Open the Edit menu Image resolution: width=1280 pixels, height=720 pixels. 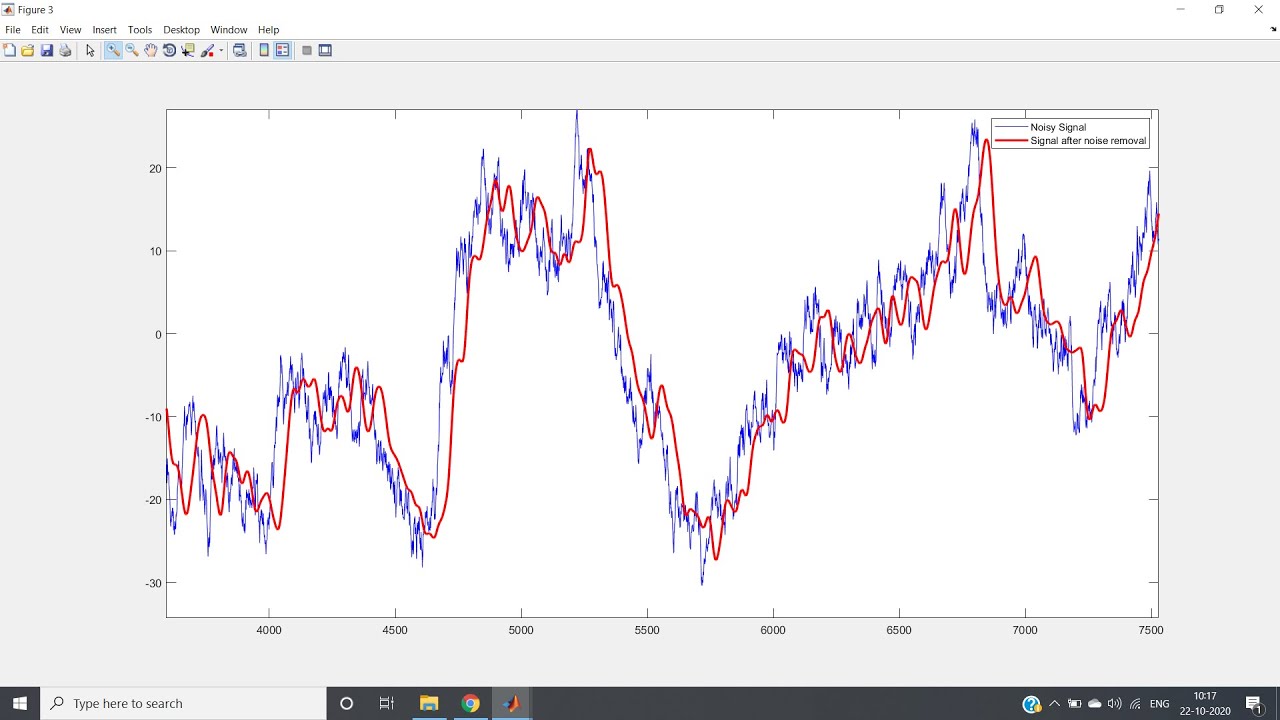pos(40,30)
